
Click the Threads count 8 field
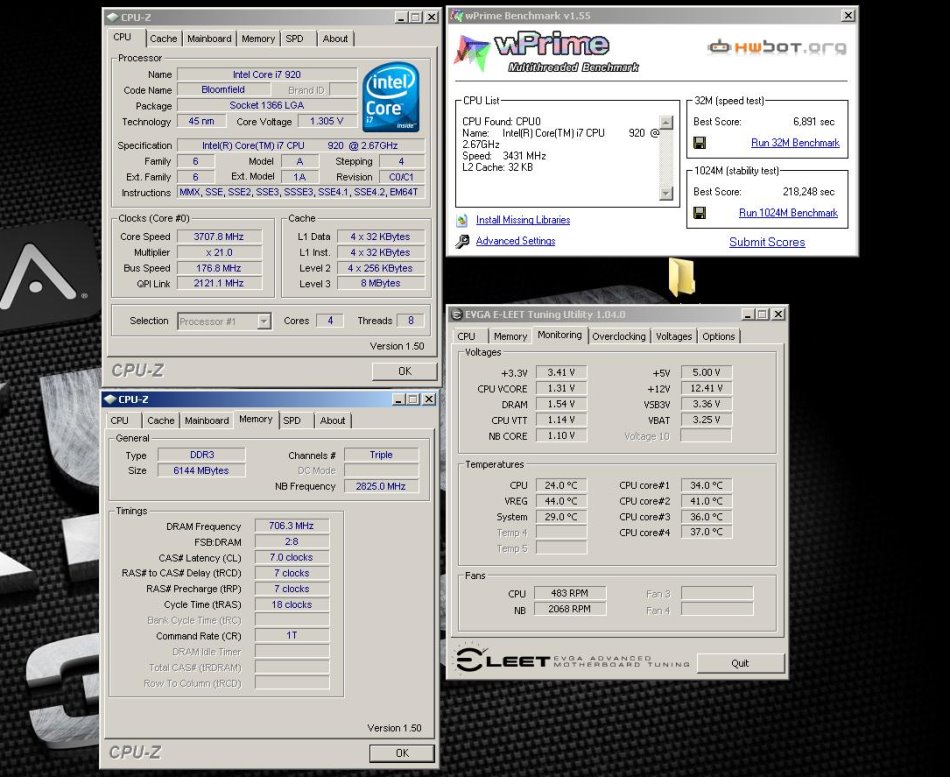410,320
